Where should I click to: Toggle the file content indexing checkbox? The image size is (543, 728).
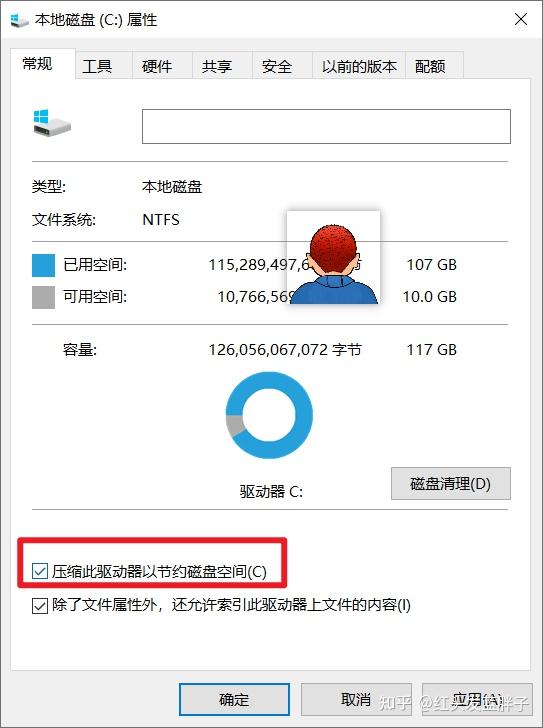point(40,605)
